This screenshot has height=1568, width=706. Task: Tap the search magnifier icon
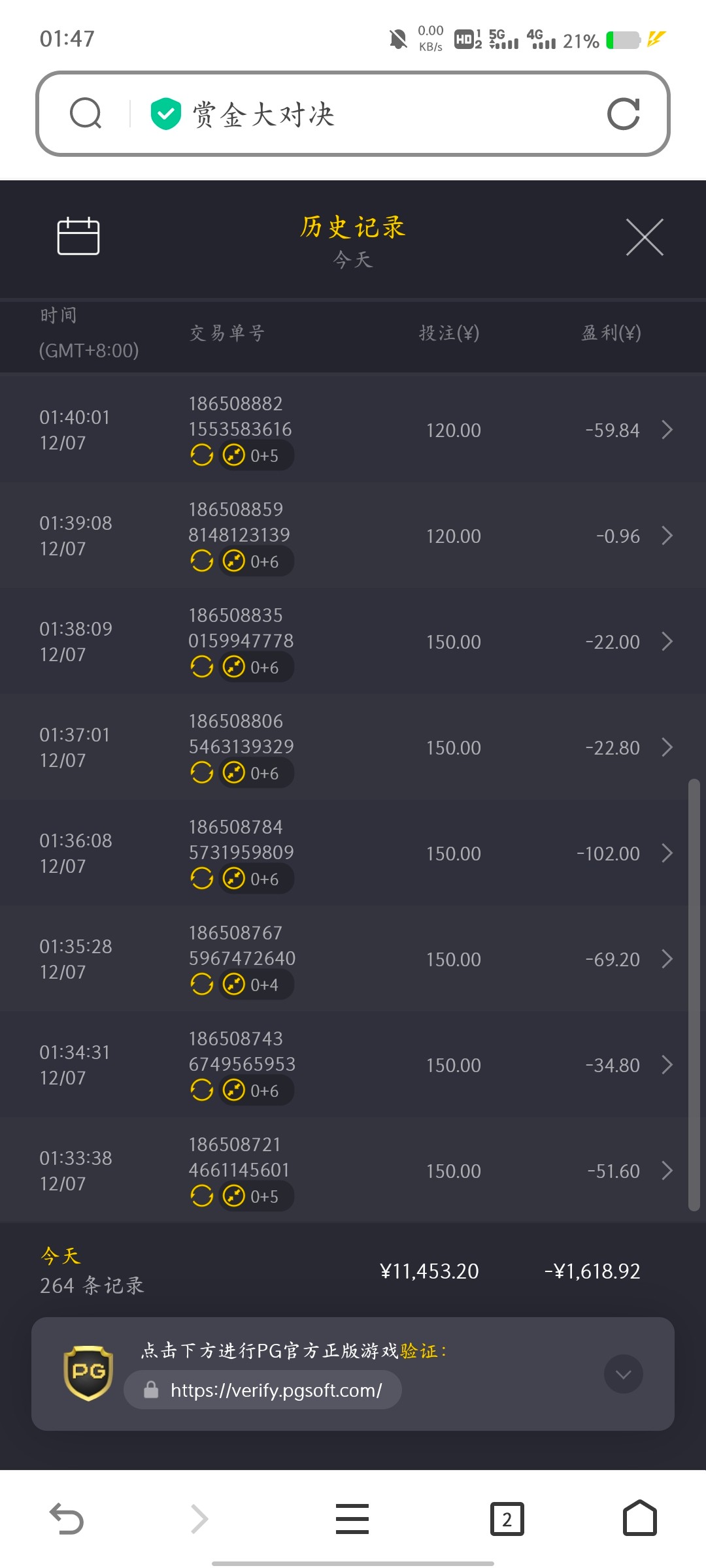pos(86,114)
